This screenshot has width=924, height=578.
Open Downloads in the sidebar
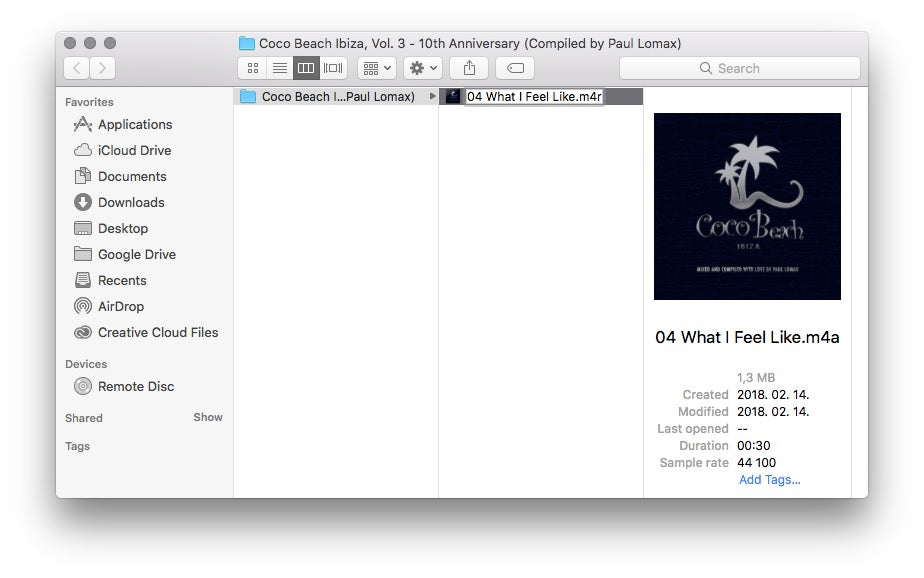[x=131, y=202]
